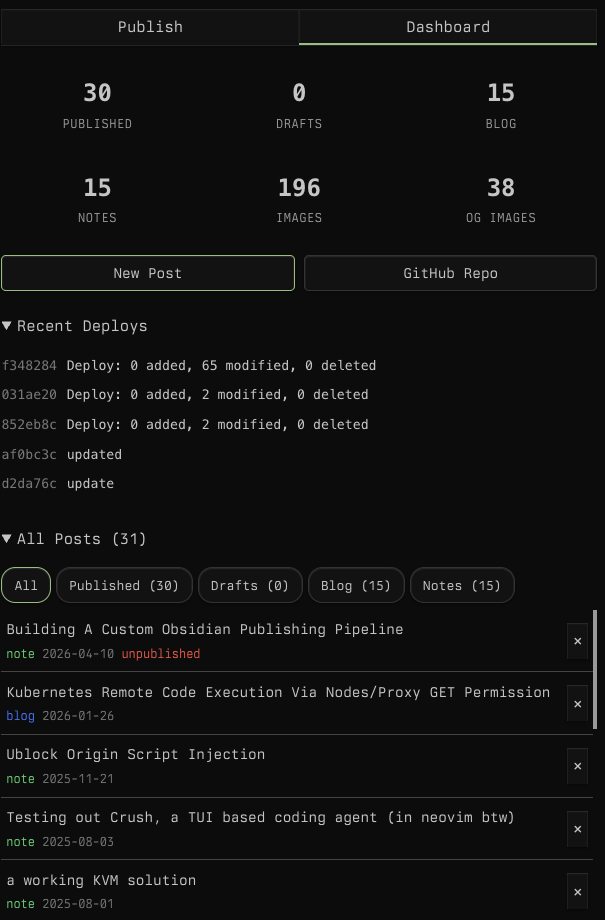Show only Blog (15) posts

356,586
